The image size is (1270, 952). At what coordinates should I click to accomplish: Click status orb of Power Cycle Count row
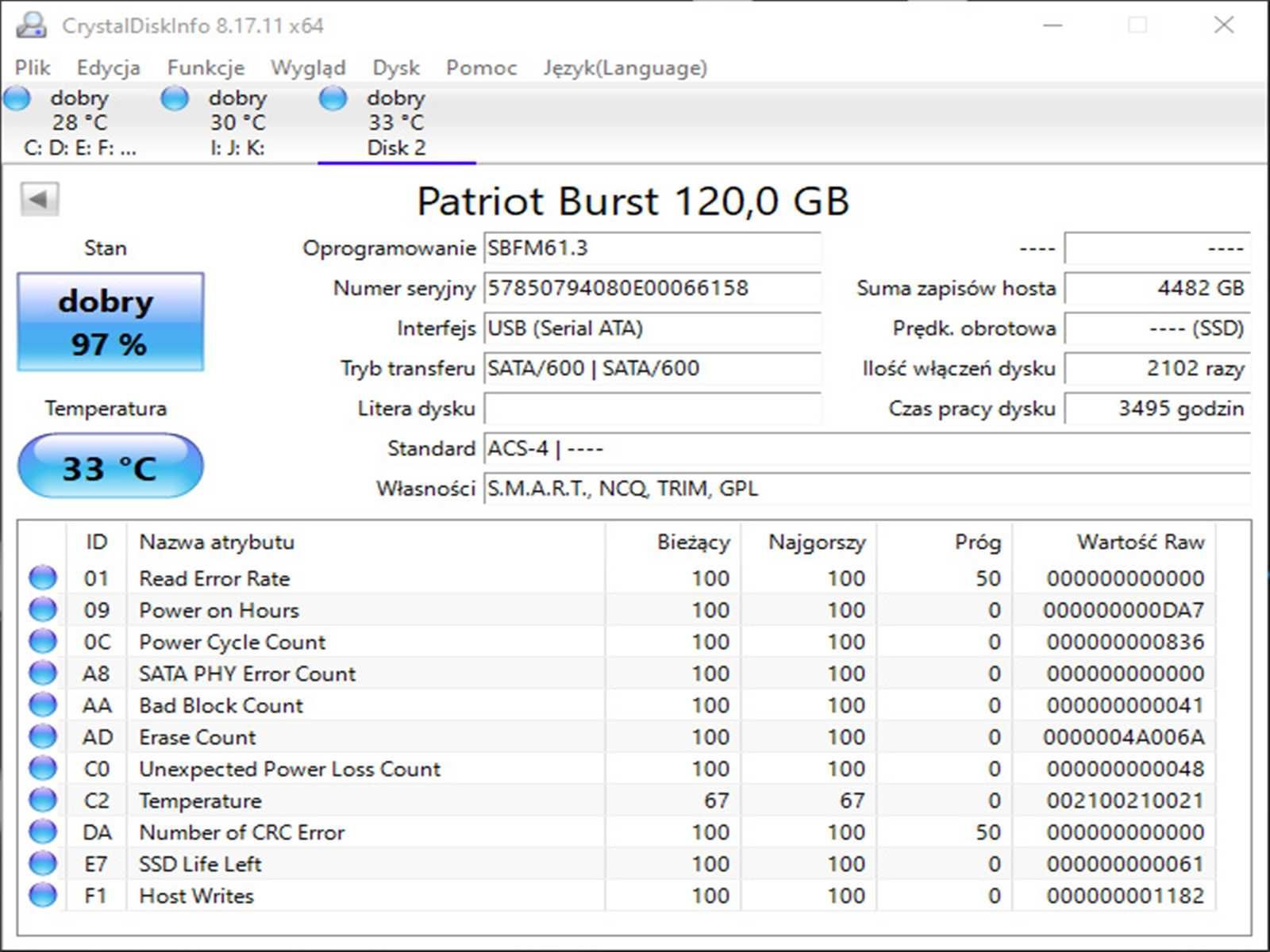tap(43, 641)
